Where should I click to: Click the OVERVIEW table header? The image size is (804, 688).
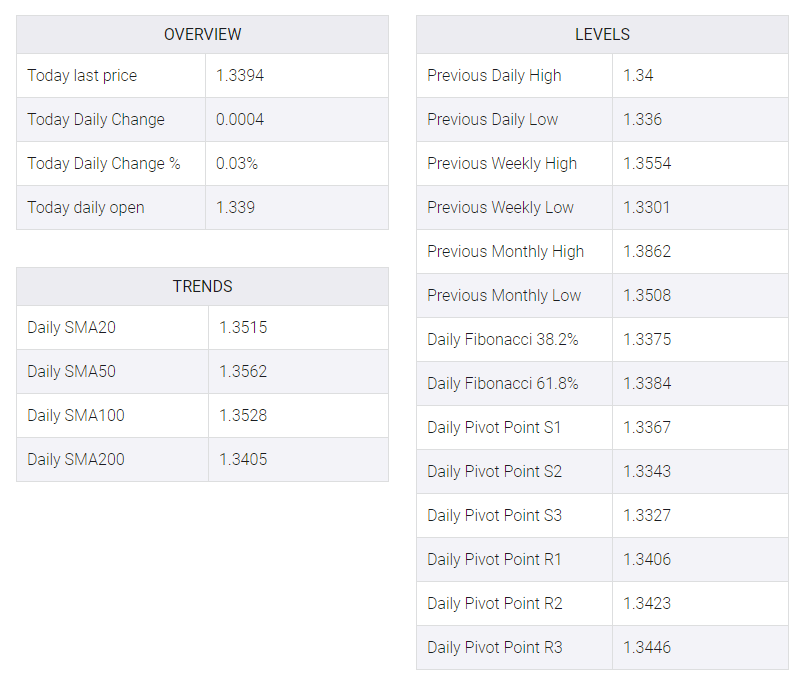click(203, 34)
